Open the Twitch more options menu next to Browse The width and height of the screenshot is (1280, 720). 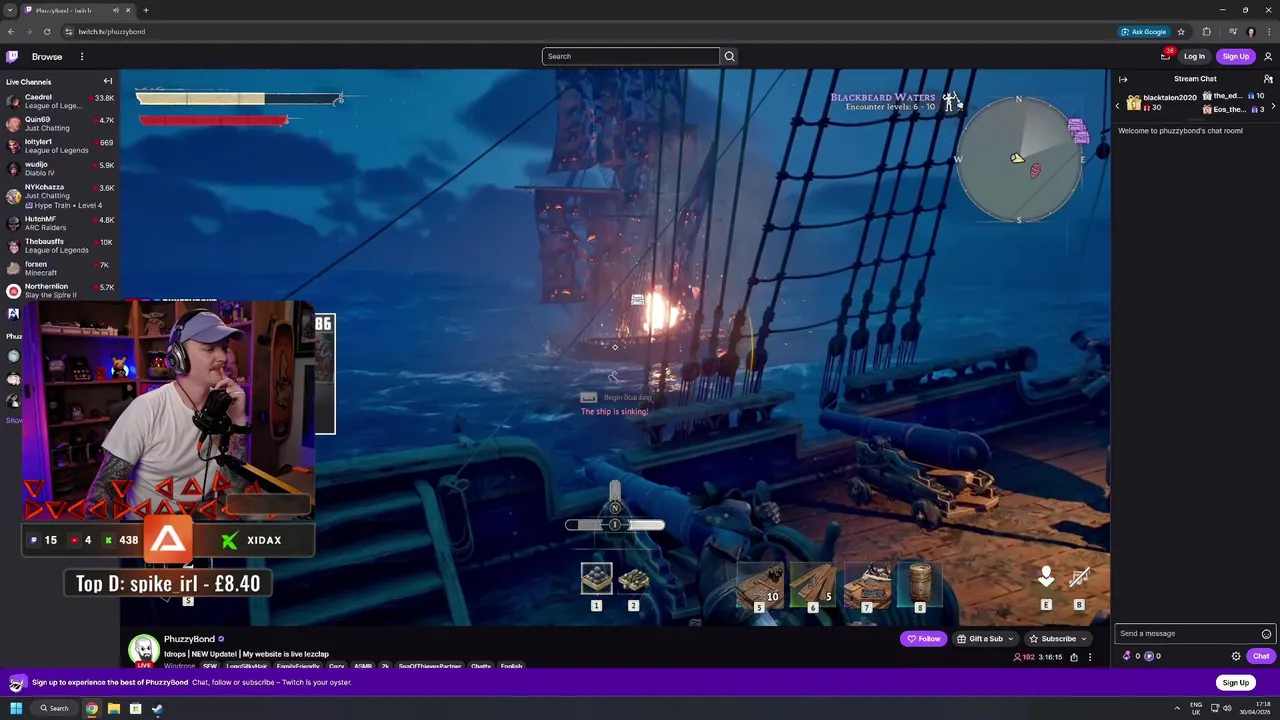click(82, 57)
